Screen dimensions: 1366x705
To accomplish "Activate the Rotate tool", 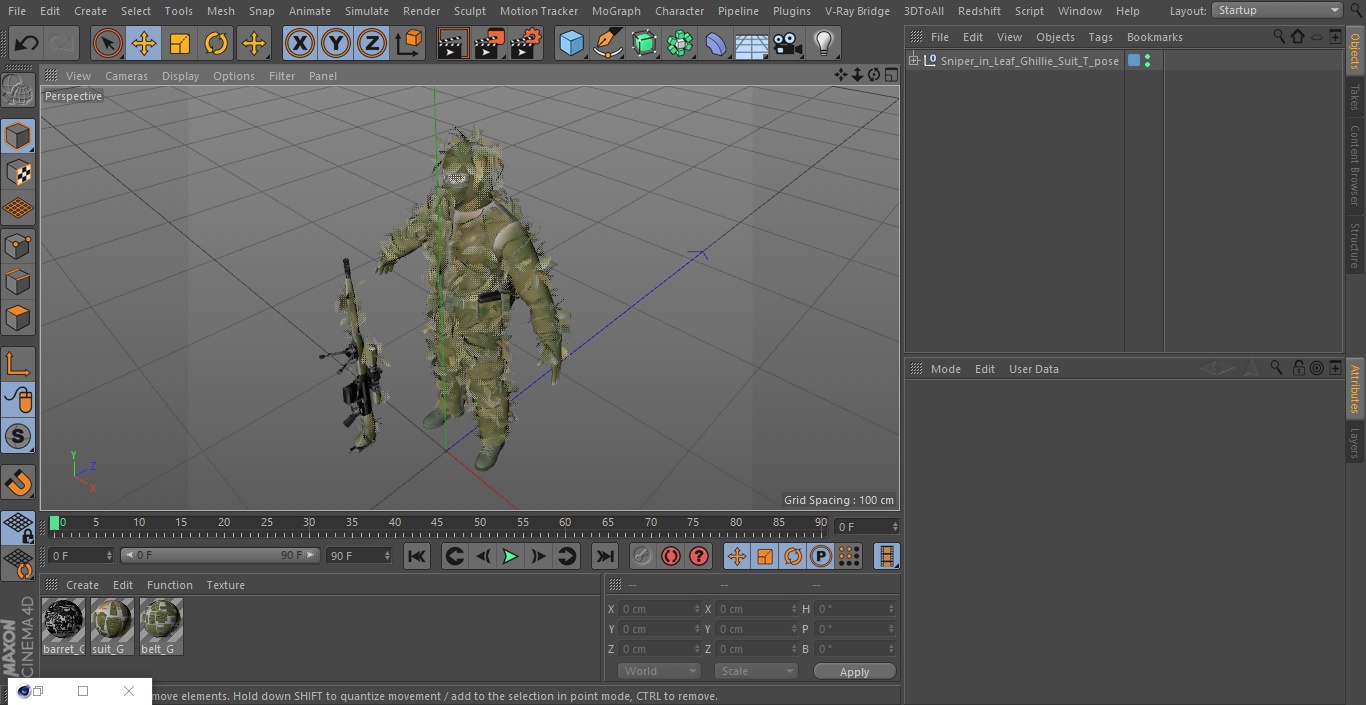I will 216,44.
